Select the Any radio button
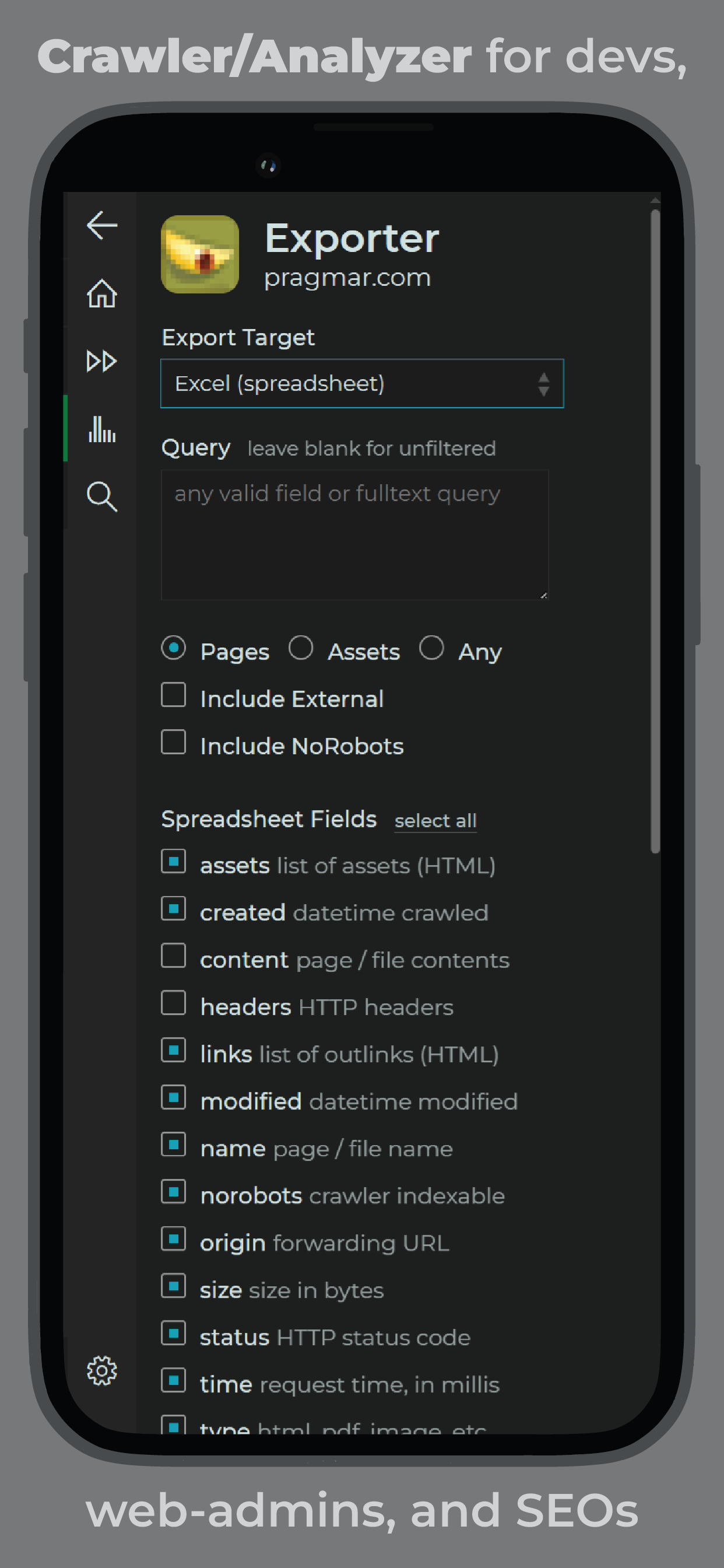 431,647
